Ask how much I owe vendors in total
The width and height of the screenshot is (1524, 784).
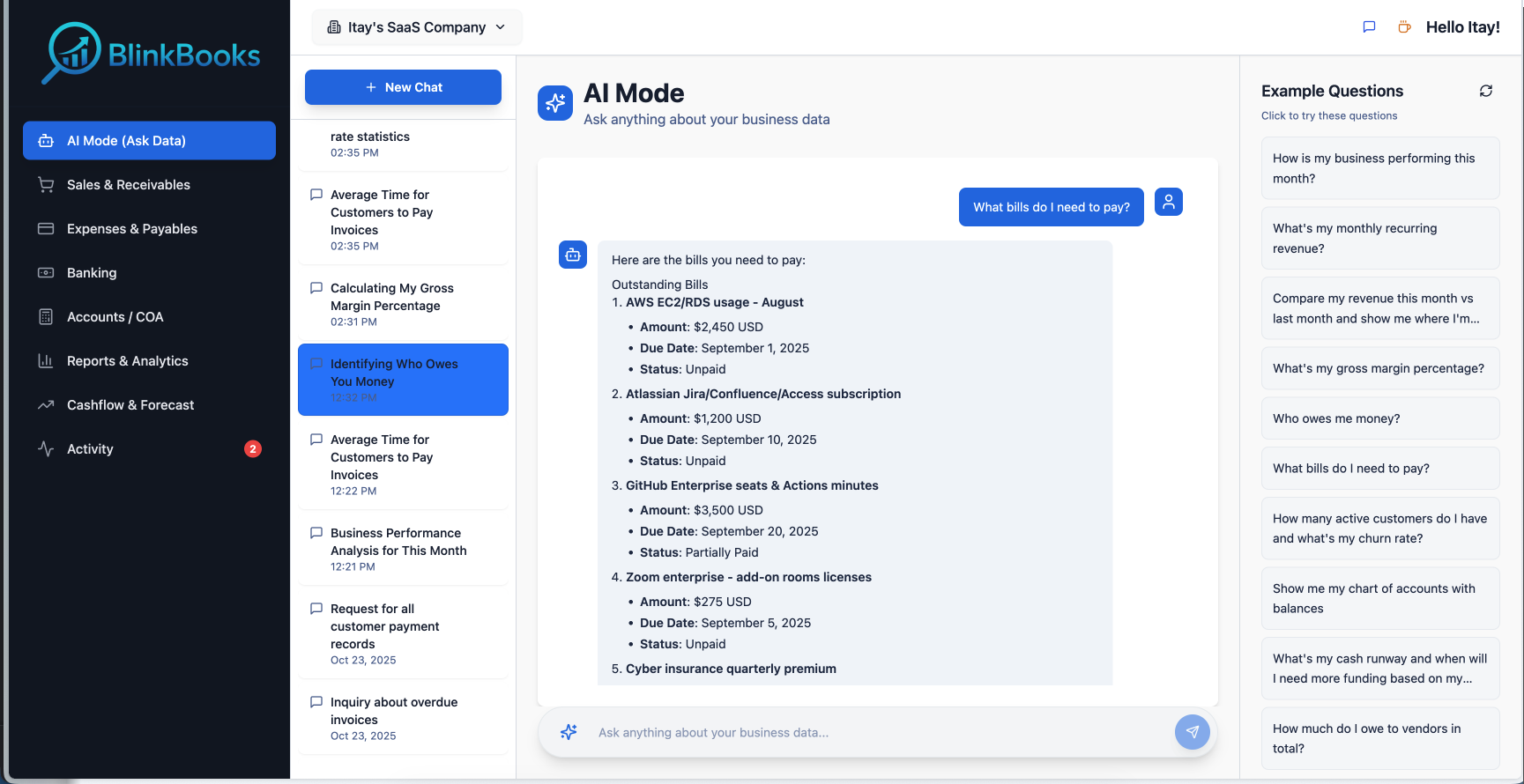click(1380, 738)
